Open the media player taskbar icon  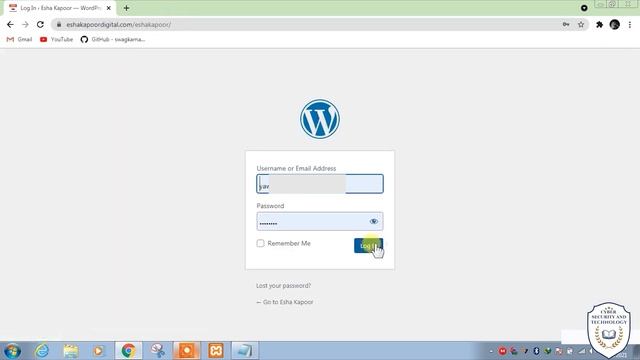pyautogui.click(x=98, y=351)
